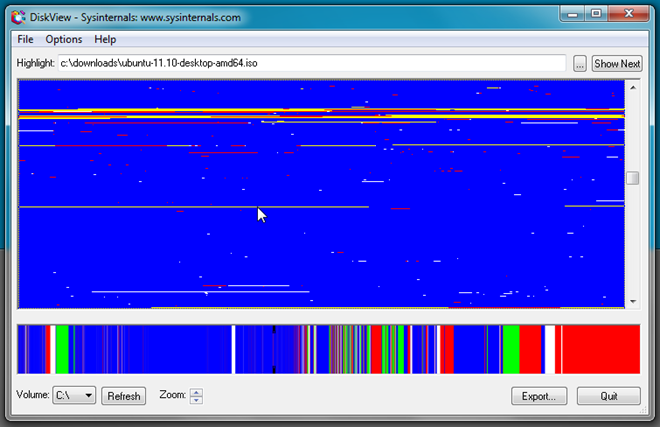Close the DiskView window

628,14
